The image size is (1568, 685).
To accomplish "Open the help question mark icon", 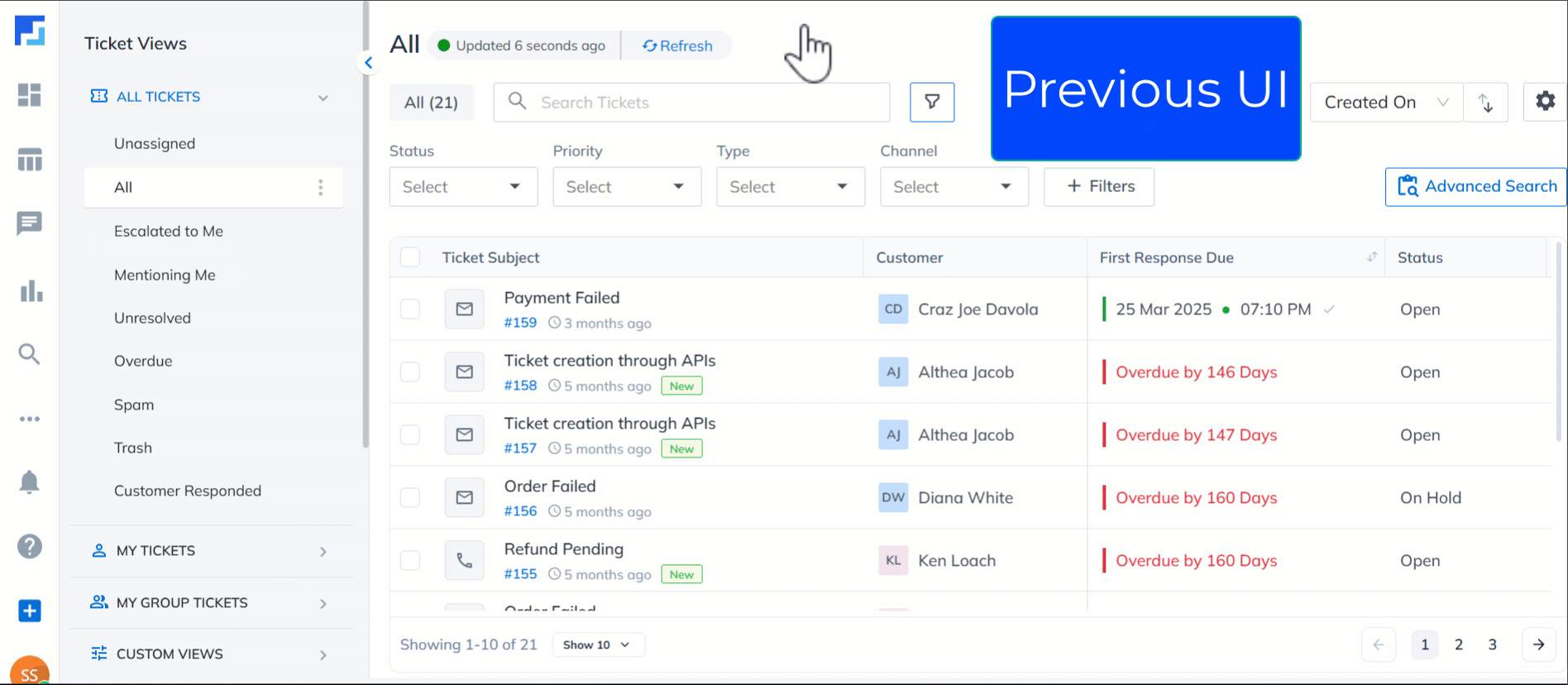I will click(x=30, y=546).
